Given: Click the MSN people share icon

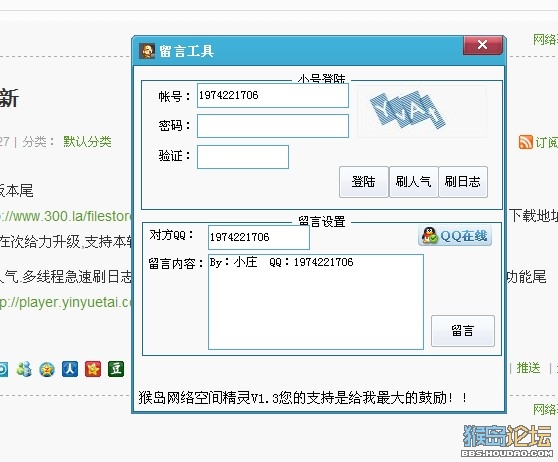Looking at the screenshot, I should (x=24, y=369).
